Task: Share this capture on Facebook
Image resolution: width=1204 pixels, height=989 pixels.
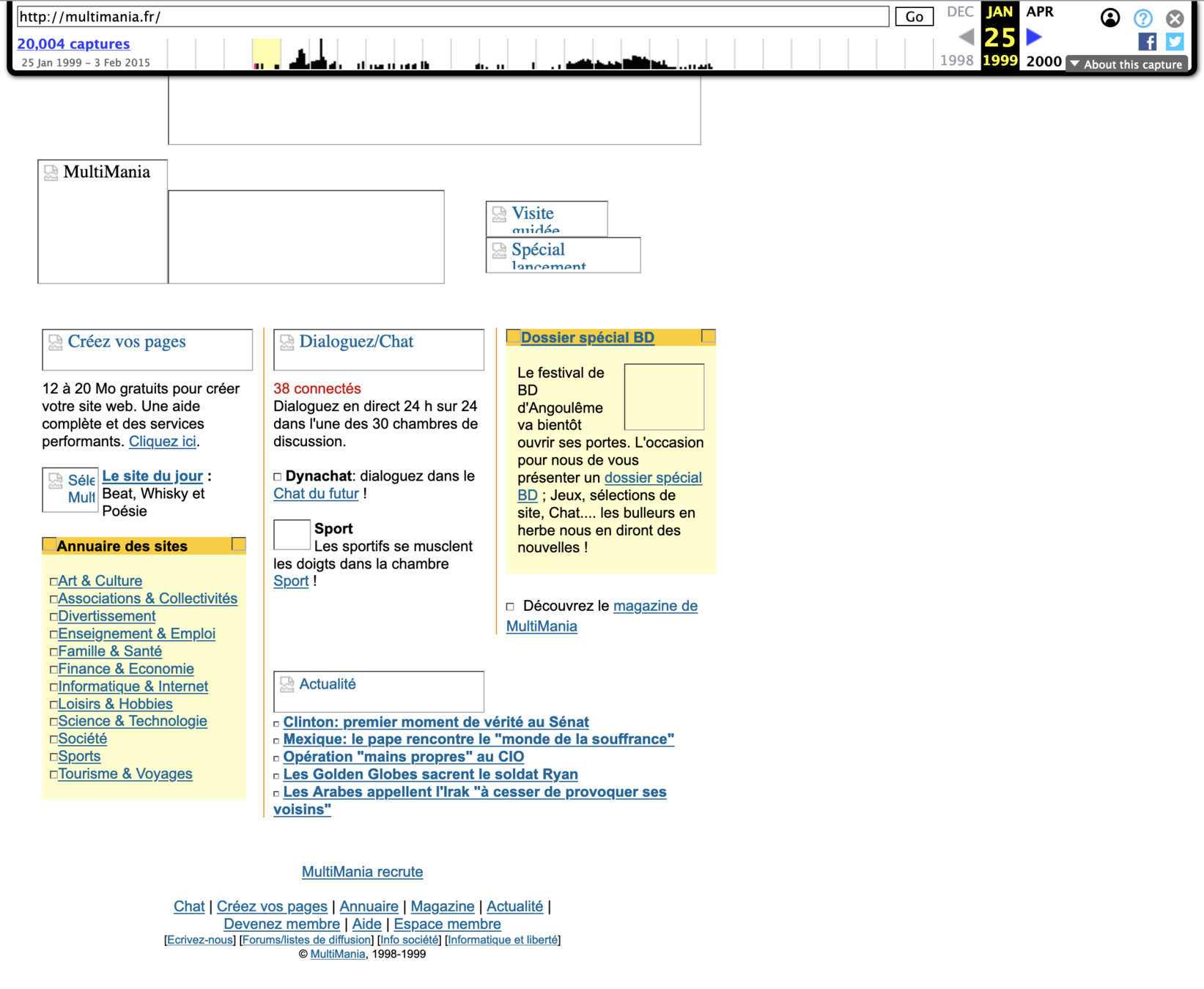Action: pos(1148,42)
